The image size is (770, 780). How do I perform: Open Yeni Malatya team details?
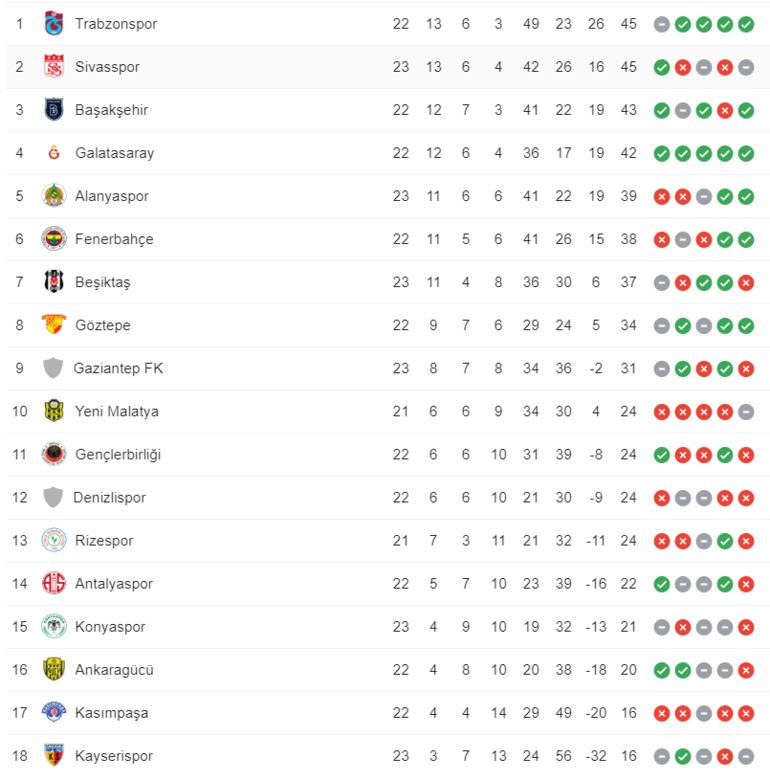point(117,411)
